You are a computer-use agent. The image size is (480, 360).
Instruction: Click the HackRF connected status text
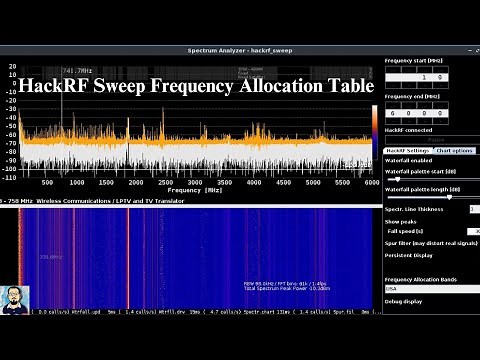coord(408,130)
